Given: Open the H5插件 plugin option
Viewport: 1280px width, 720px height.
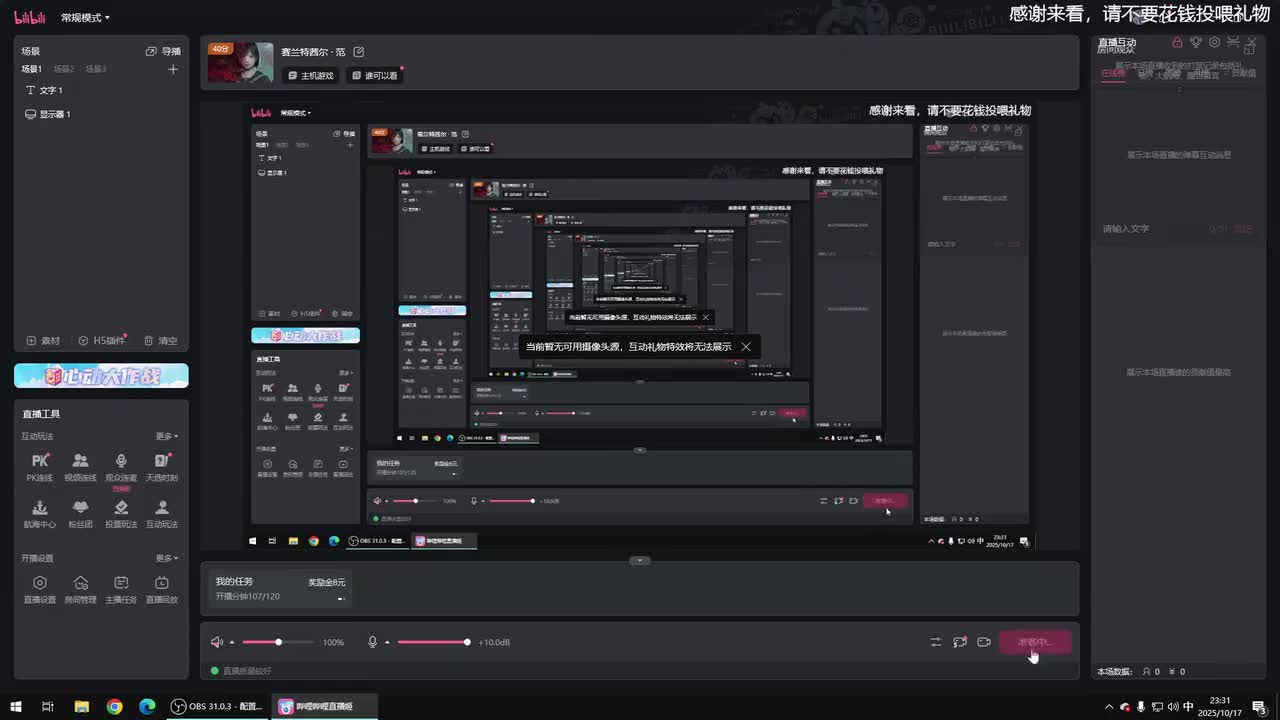Looking at the screenshot, I should point(102,340).
